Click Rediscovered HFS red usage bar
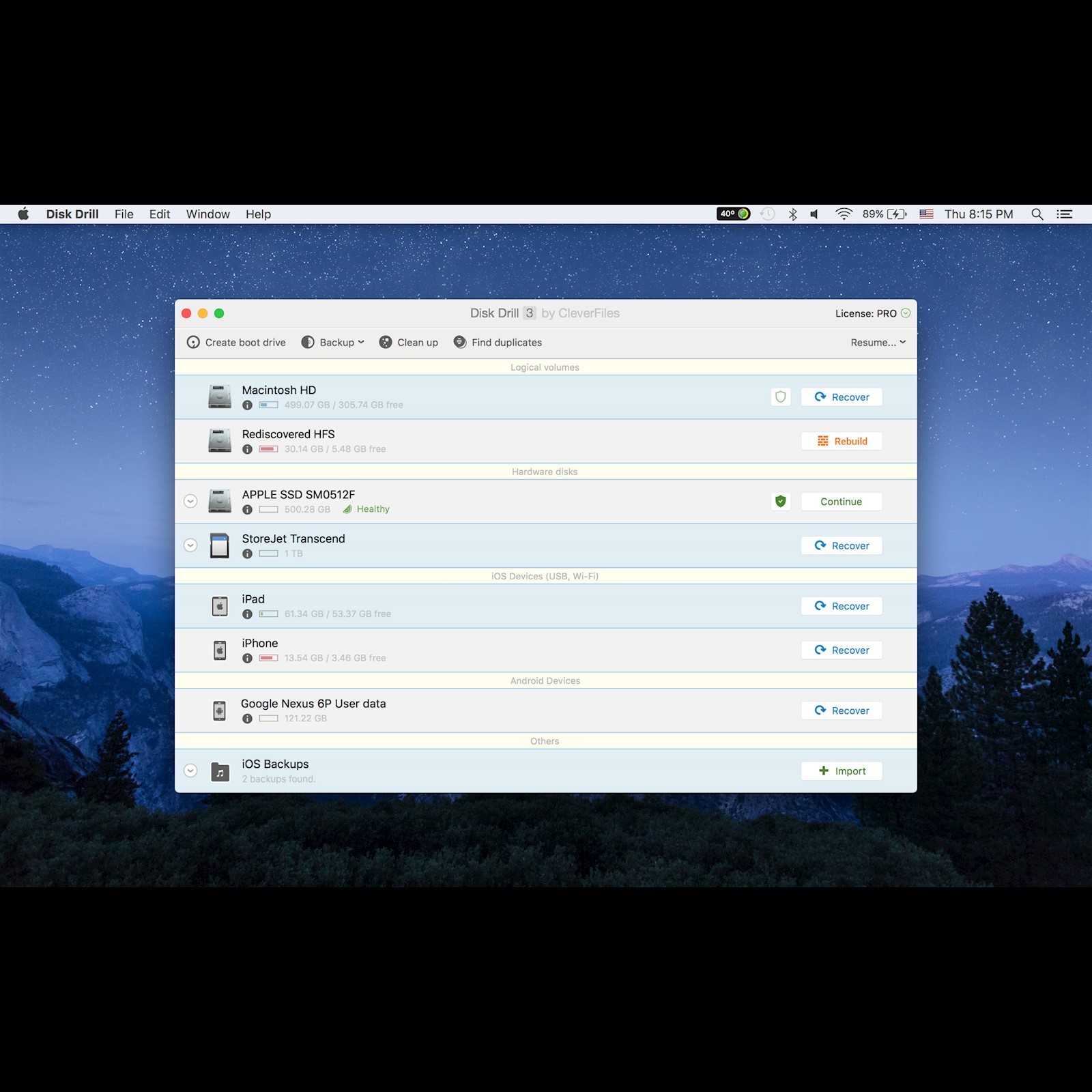Image resolution: width=1092 pixels, height=1092 pixels. tap(268, 449)
